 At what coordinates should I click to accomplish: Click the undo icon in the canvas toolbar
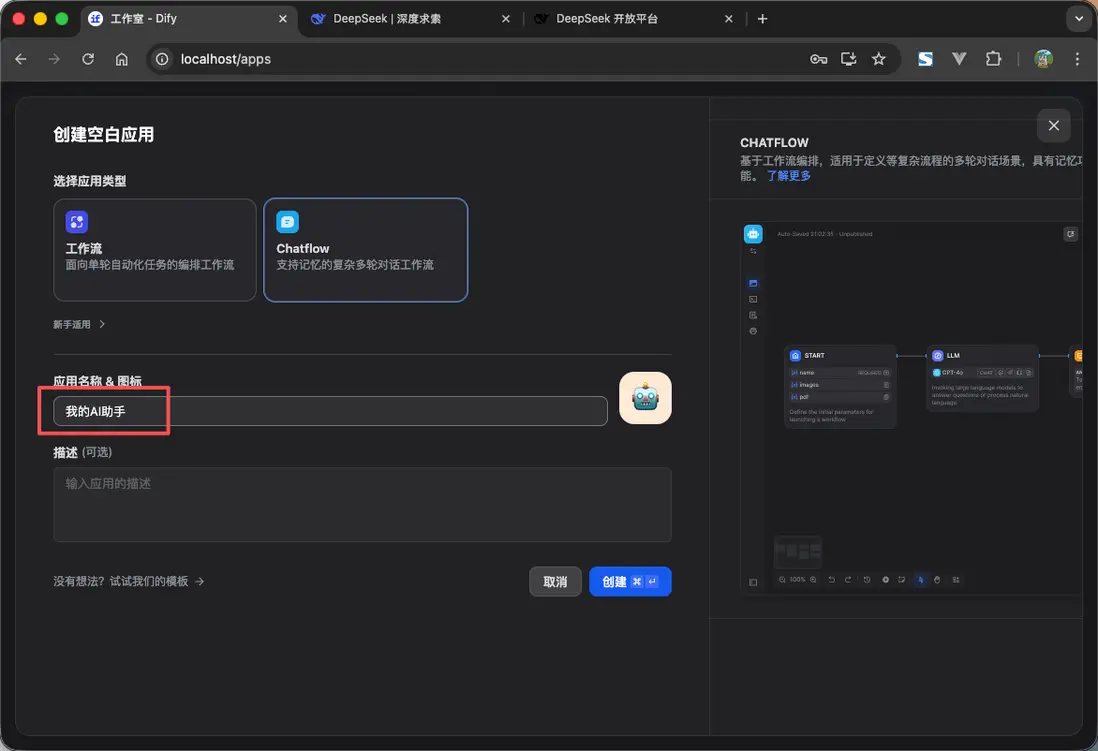(x=830, y=580)
